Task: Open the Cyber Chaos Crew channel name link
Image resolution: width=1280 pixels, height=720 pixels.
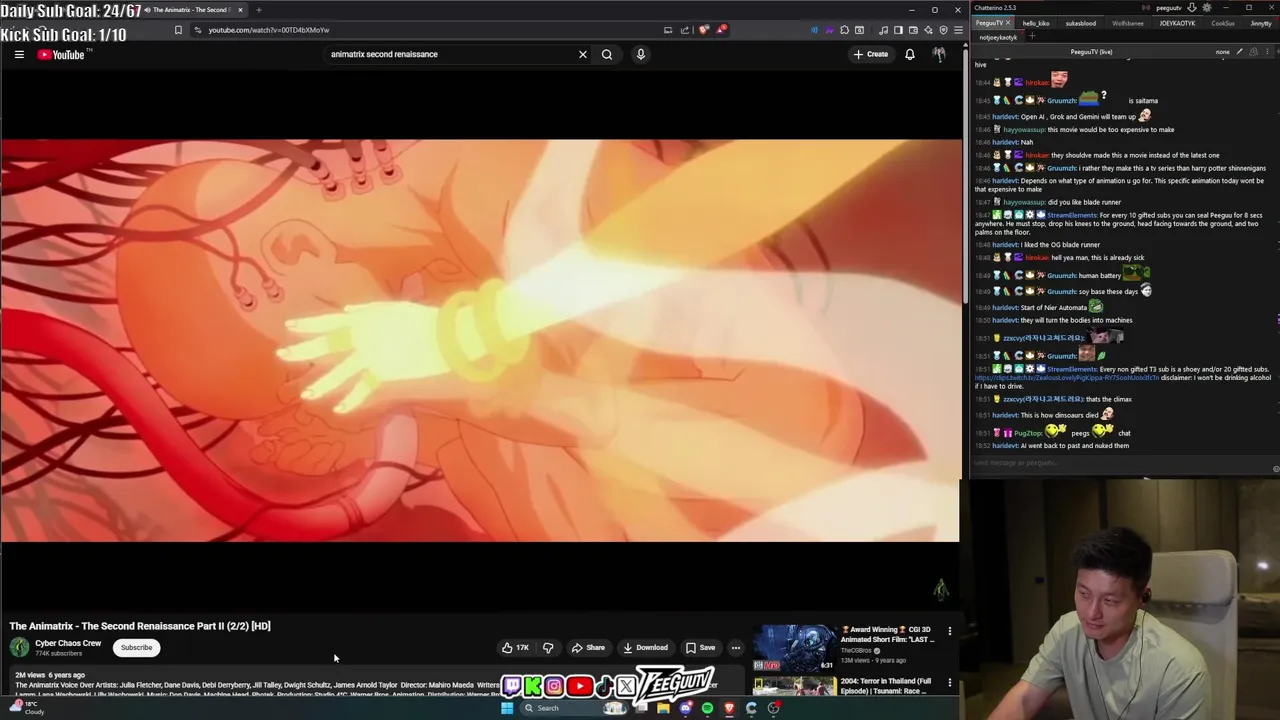Action: click(68, 643)
